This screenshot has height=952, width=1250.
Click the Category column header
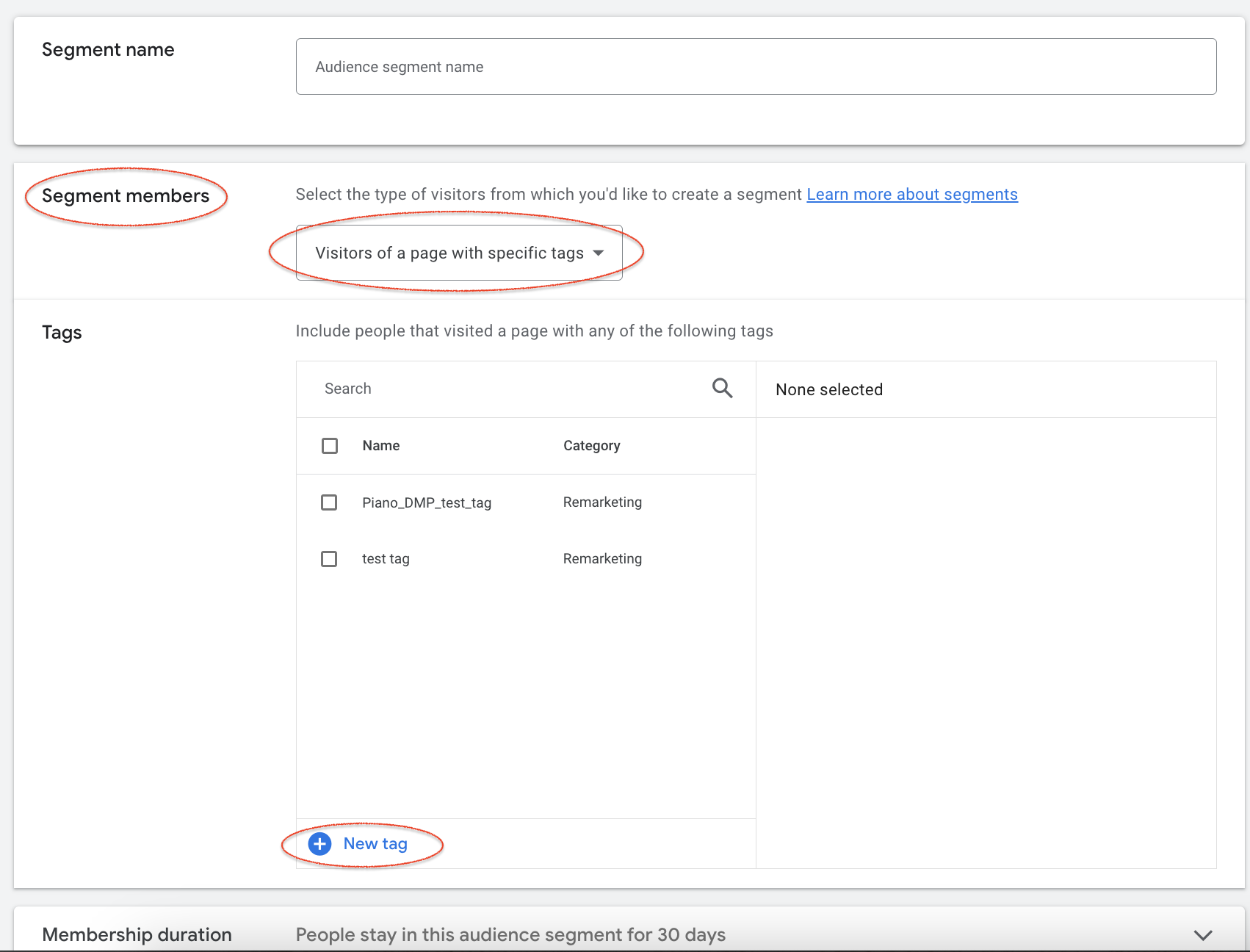click(592, 446)
